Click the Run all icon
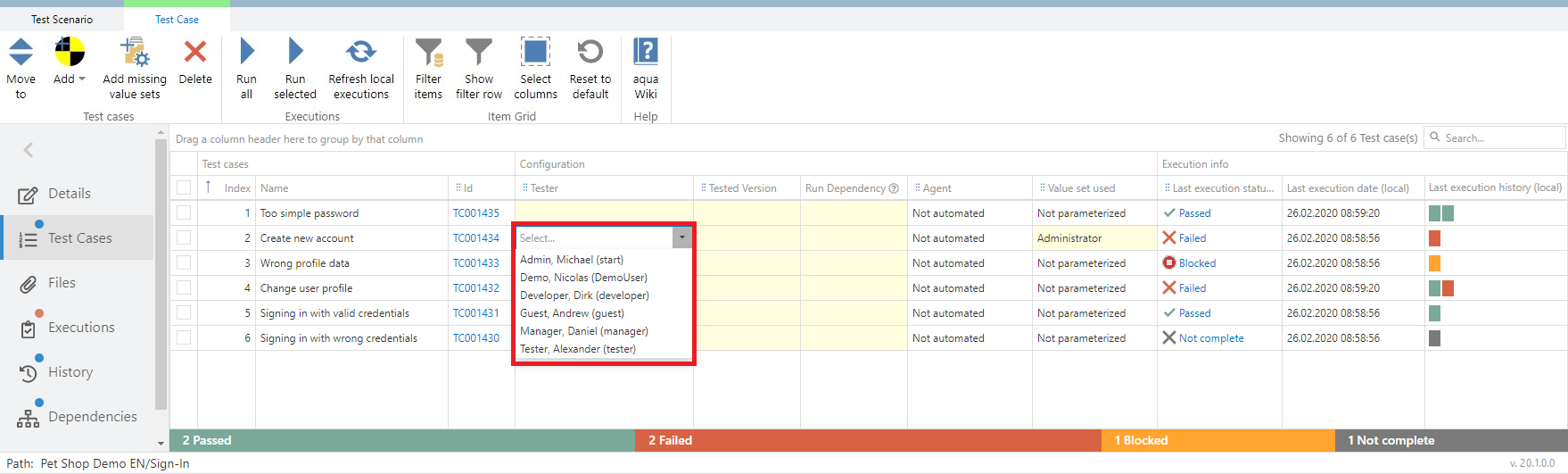The image size is (1568, 474). 247,53
